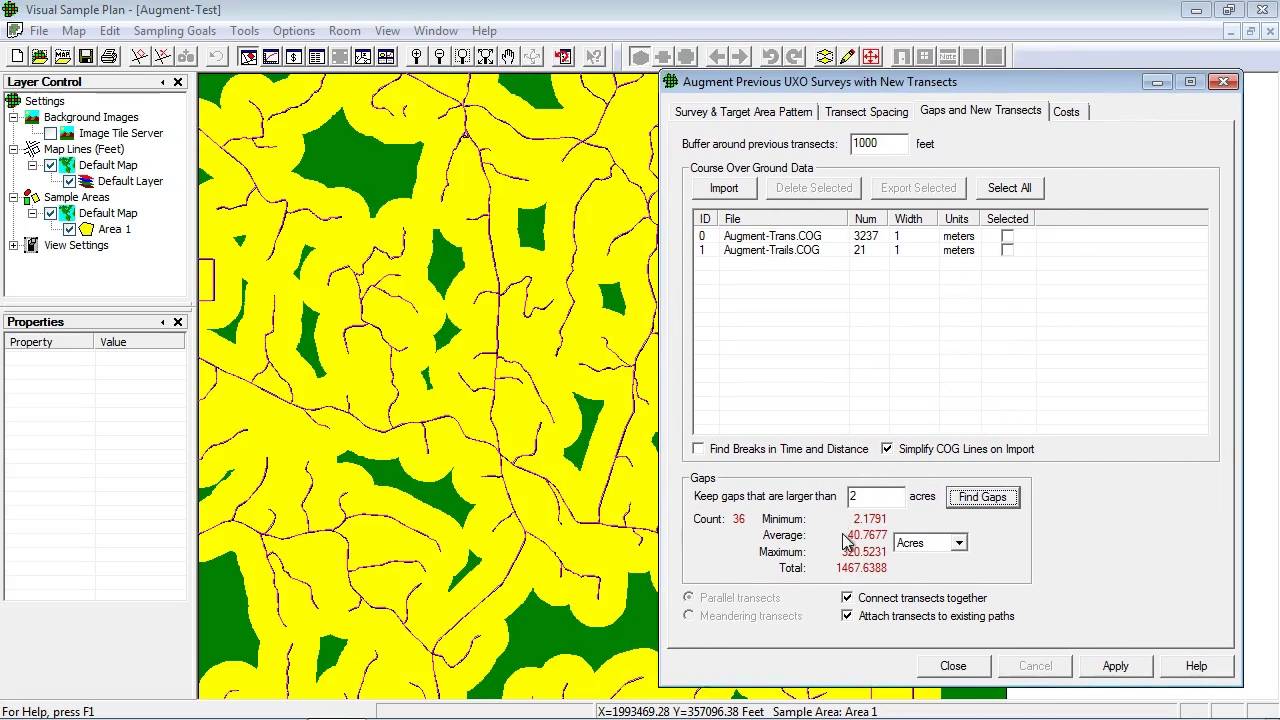The image size is (1280, 720).
Task: Click the dialog's Close button
Action: tap(953, 666)
